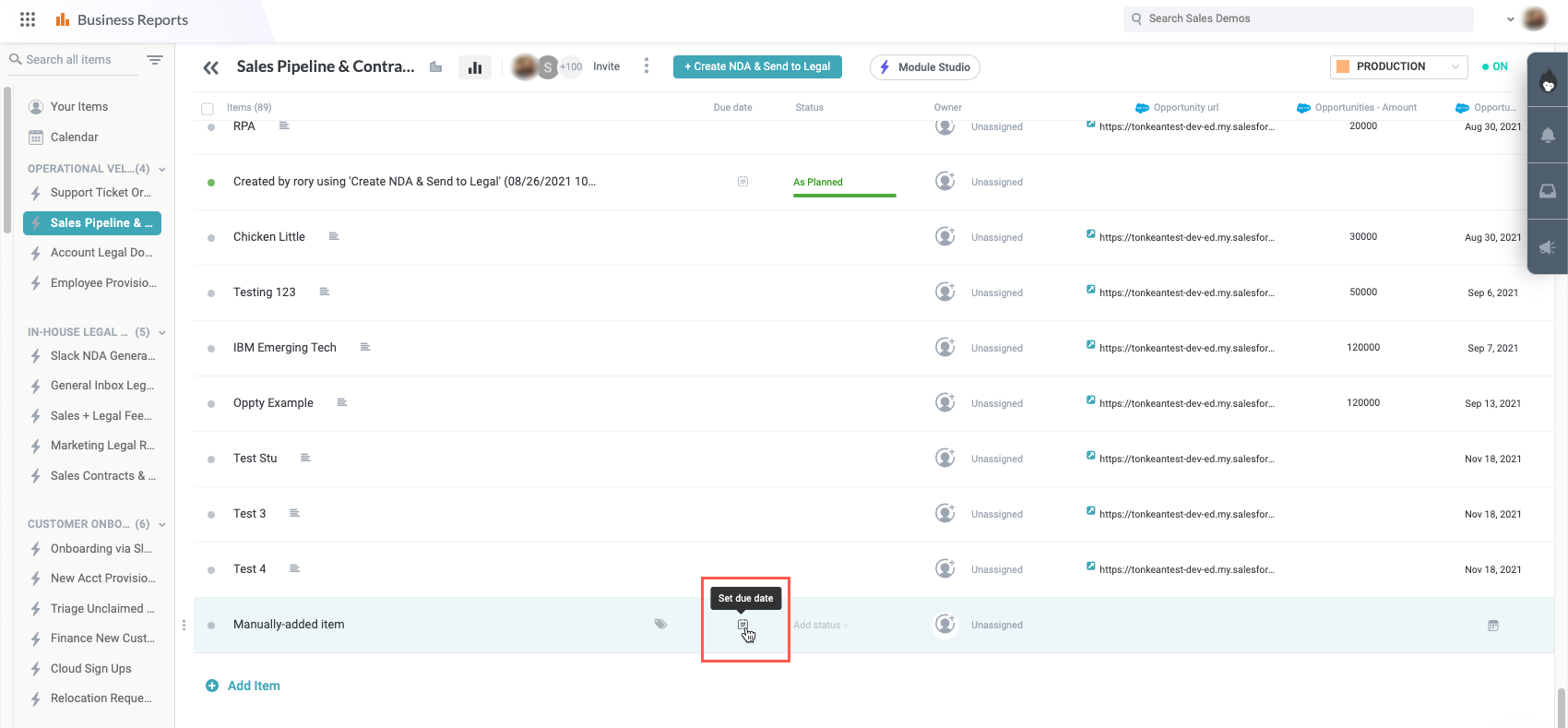The height and width of the screenshot is (728, 1568).
Task: Select Account Legal Do... module
Action: point(101,253)
